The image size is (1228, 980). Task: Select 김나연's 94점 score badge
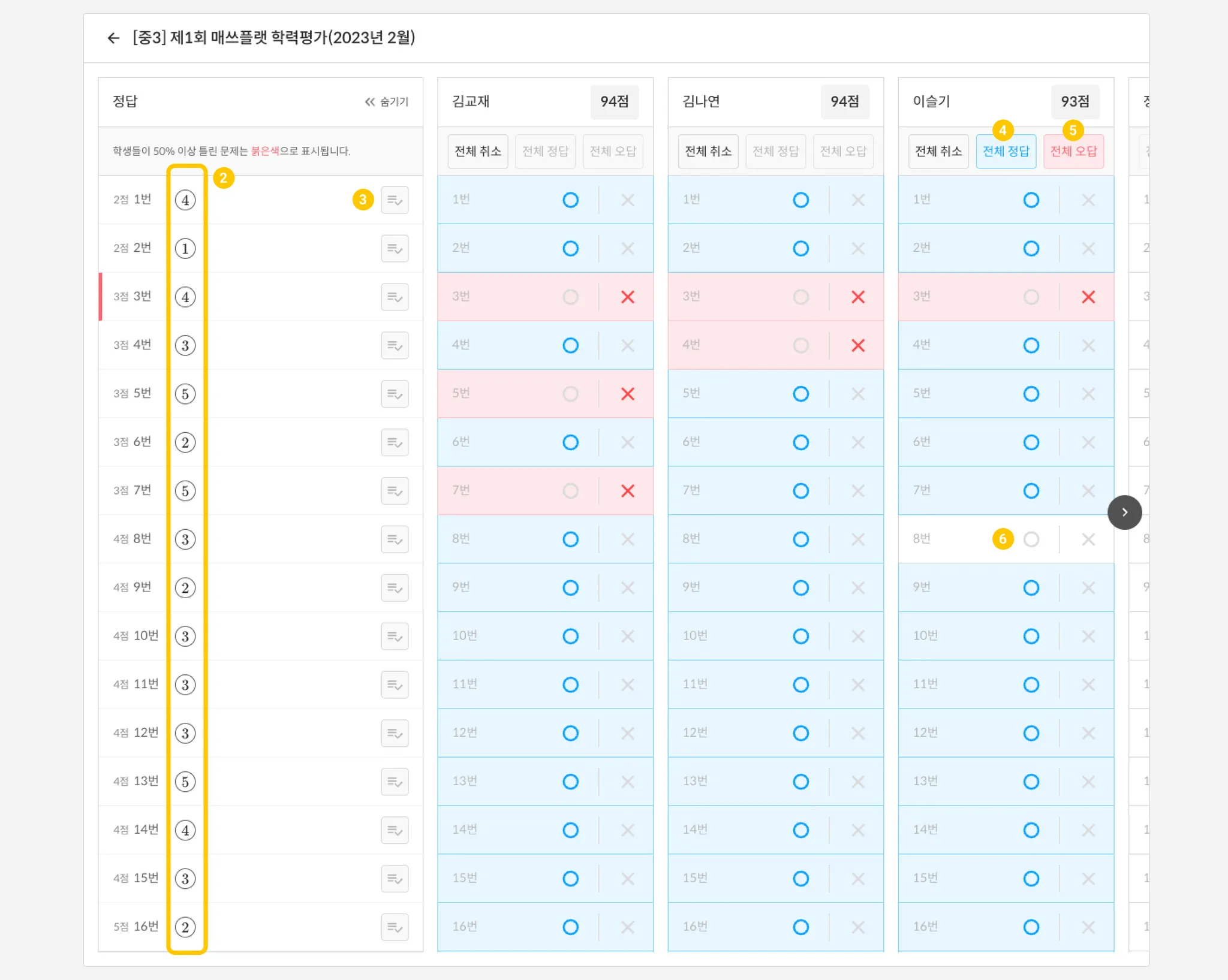844,102
